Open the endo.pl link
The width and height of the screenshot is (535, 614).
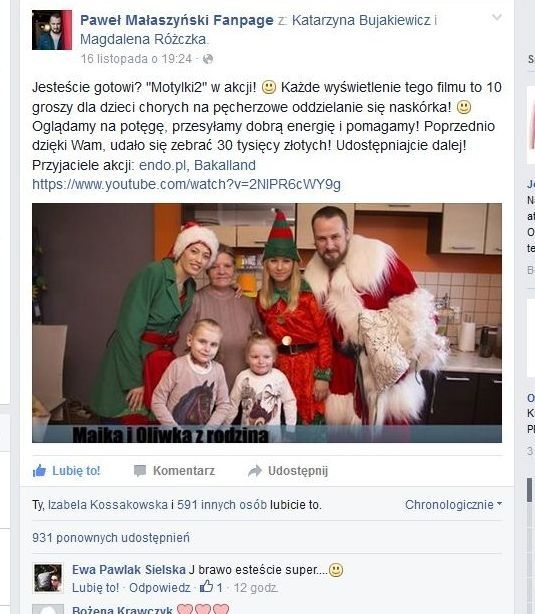(162, 165)
